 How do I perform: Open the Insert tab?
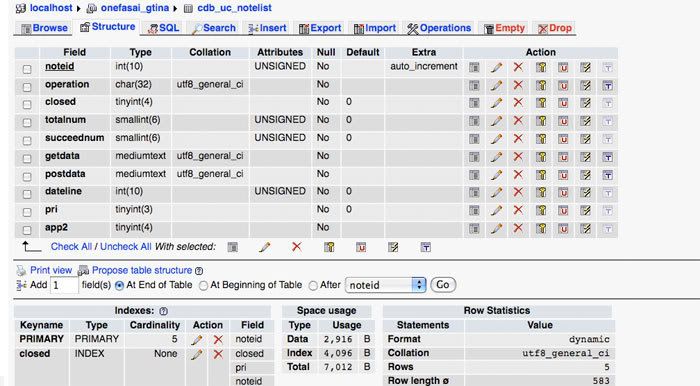pos(267,28)
